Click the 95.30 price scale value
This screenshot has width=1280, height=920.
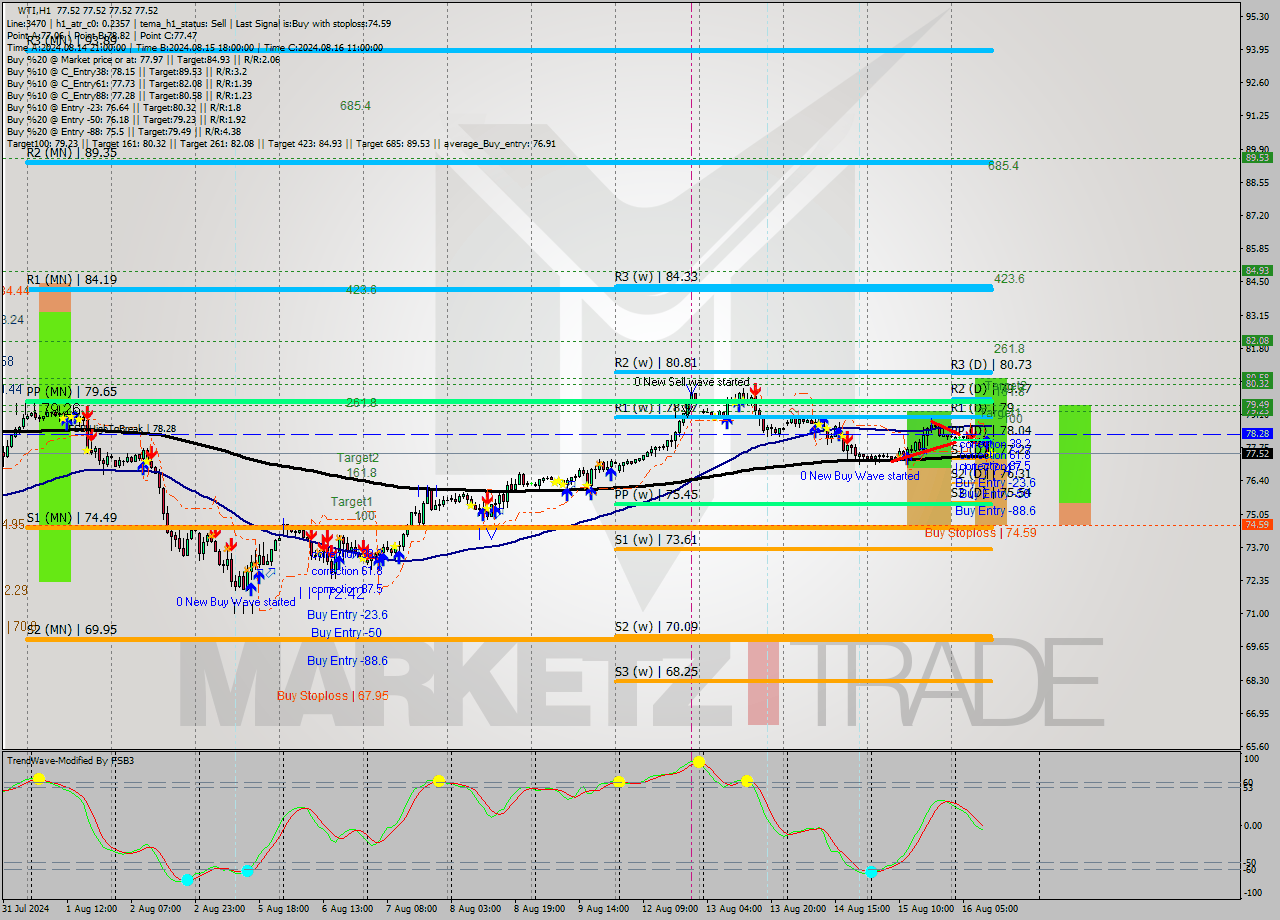click(1257, 16)
